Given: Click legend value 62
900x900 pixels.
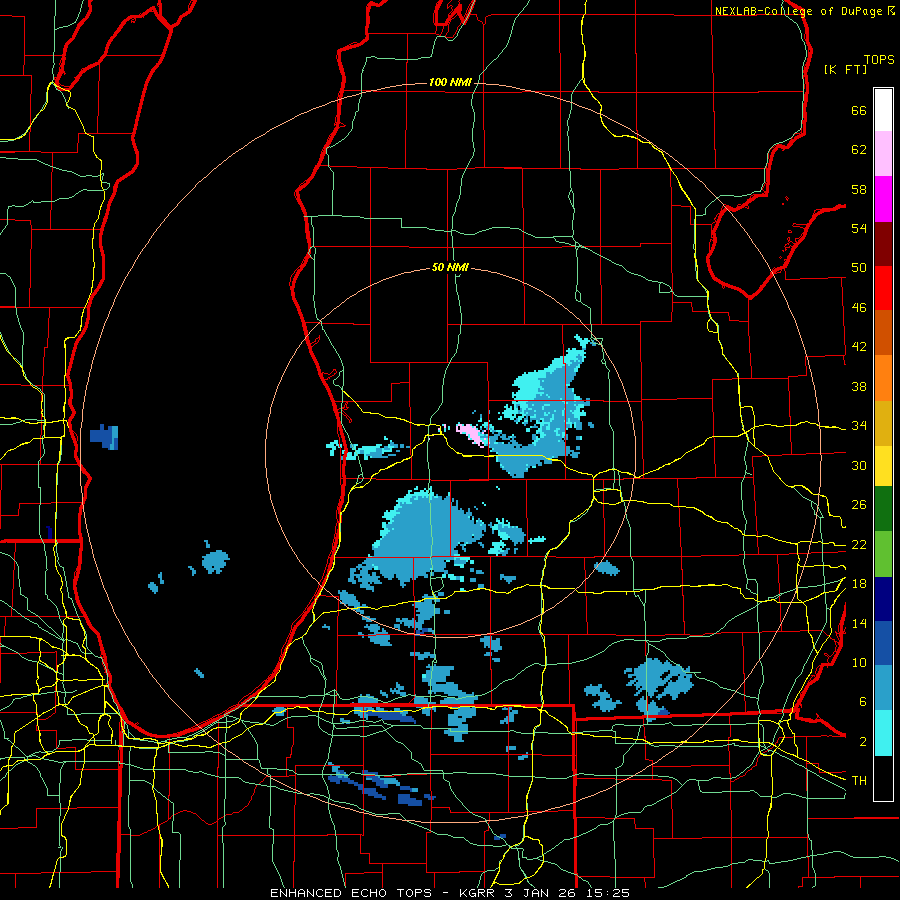Looking at the screenshot, I should [x=859, y=150].
